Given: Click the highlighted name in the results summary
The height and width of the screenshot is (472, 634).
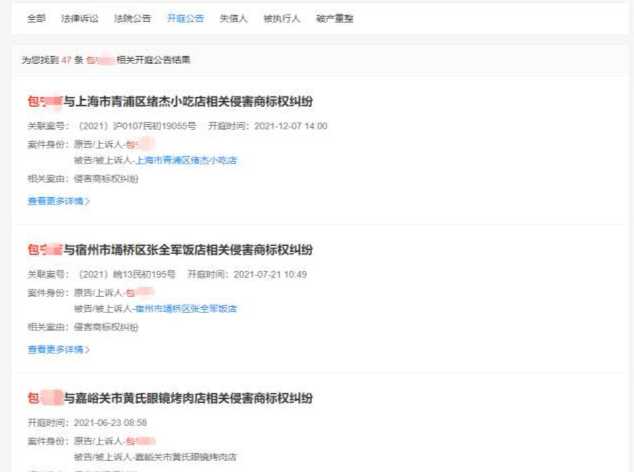Looking at the screenshot, I should (100, 60).
